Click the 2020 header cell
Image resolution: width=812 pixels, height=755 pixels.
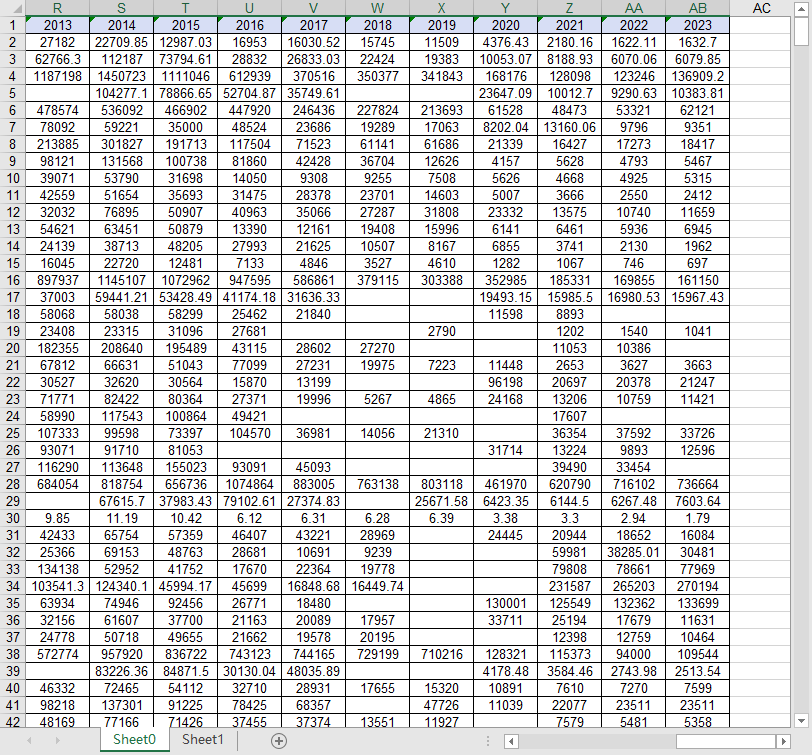tap(505, 25)
